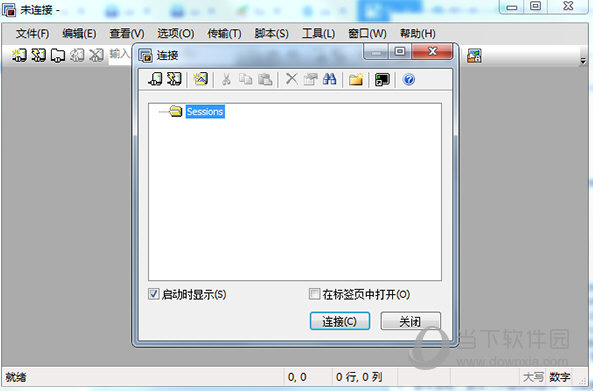Open session Properties icon in dialog toolbar

point(310,79)
